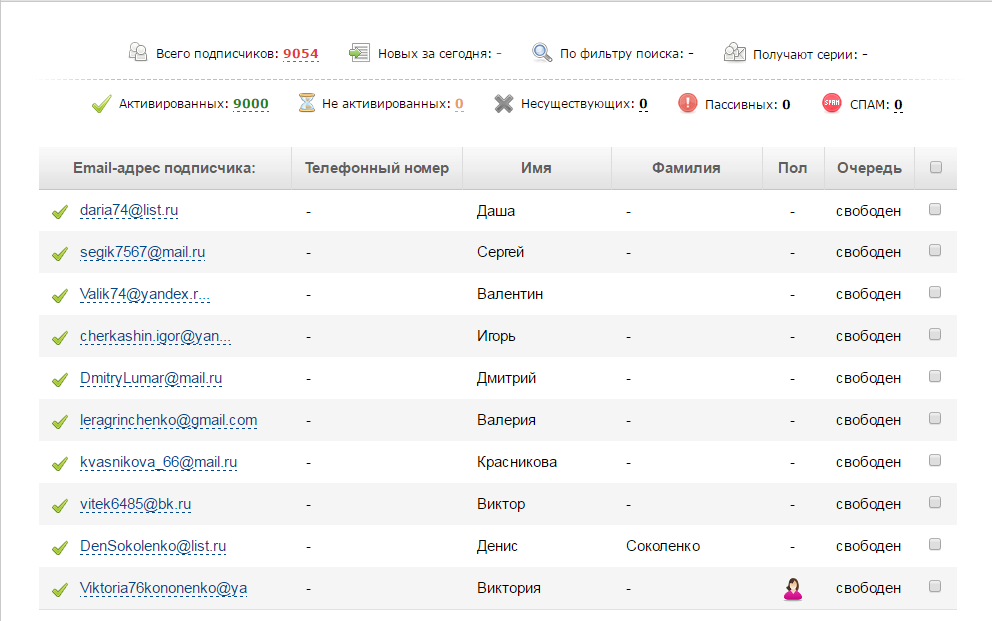Click the total subscribers people icon
Screen dimensions: 994x621
point(139,53)
